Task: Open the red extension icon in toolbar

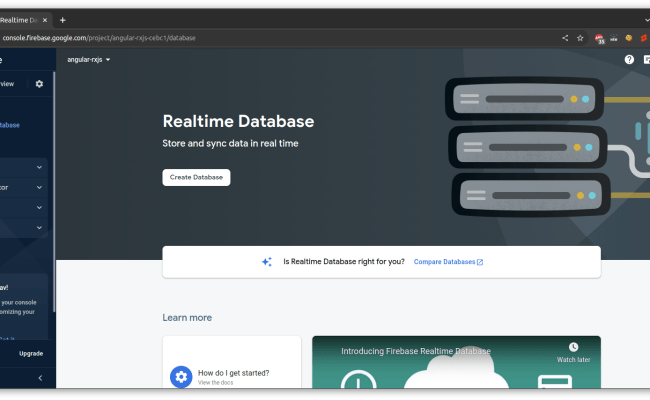Action: click(x=644, y=38)
